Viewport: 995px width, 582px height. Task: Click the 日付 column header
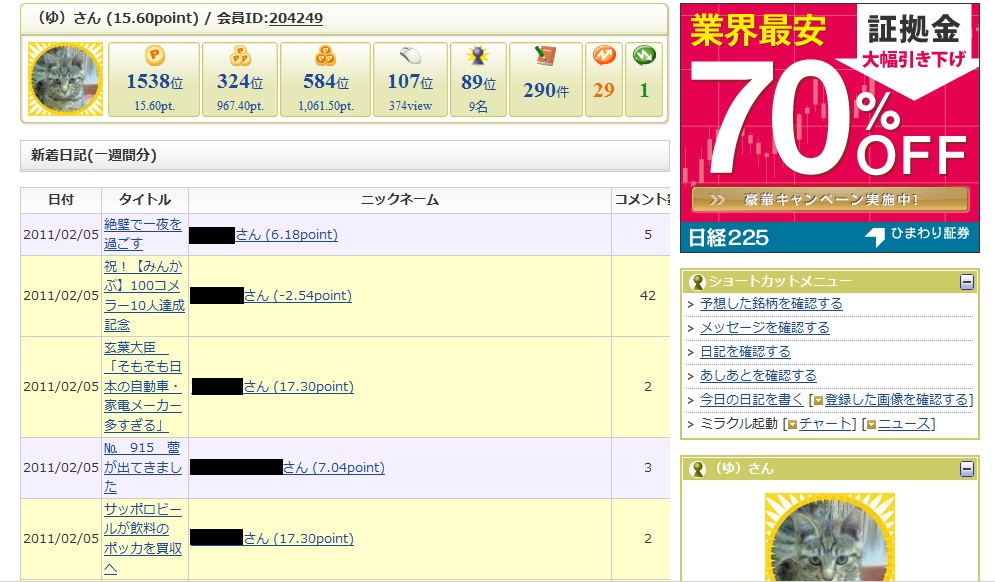[61, 200]
